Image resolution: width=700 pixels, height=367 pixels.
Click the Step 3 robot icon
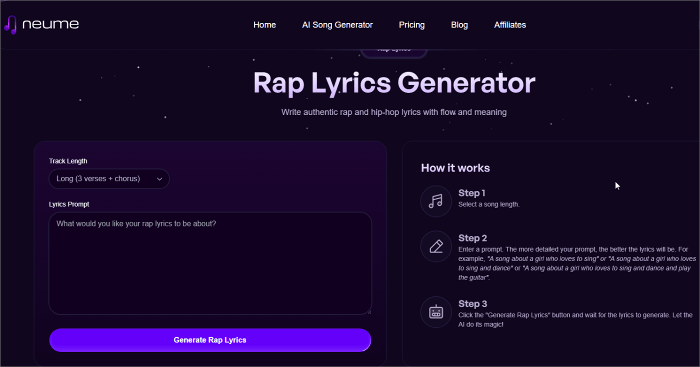click(x=436, y=312)
